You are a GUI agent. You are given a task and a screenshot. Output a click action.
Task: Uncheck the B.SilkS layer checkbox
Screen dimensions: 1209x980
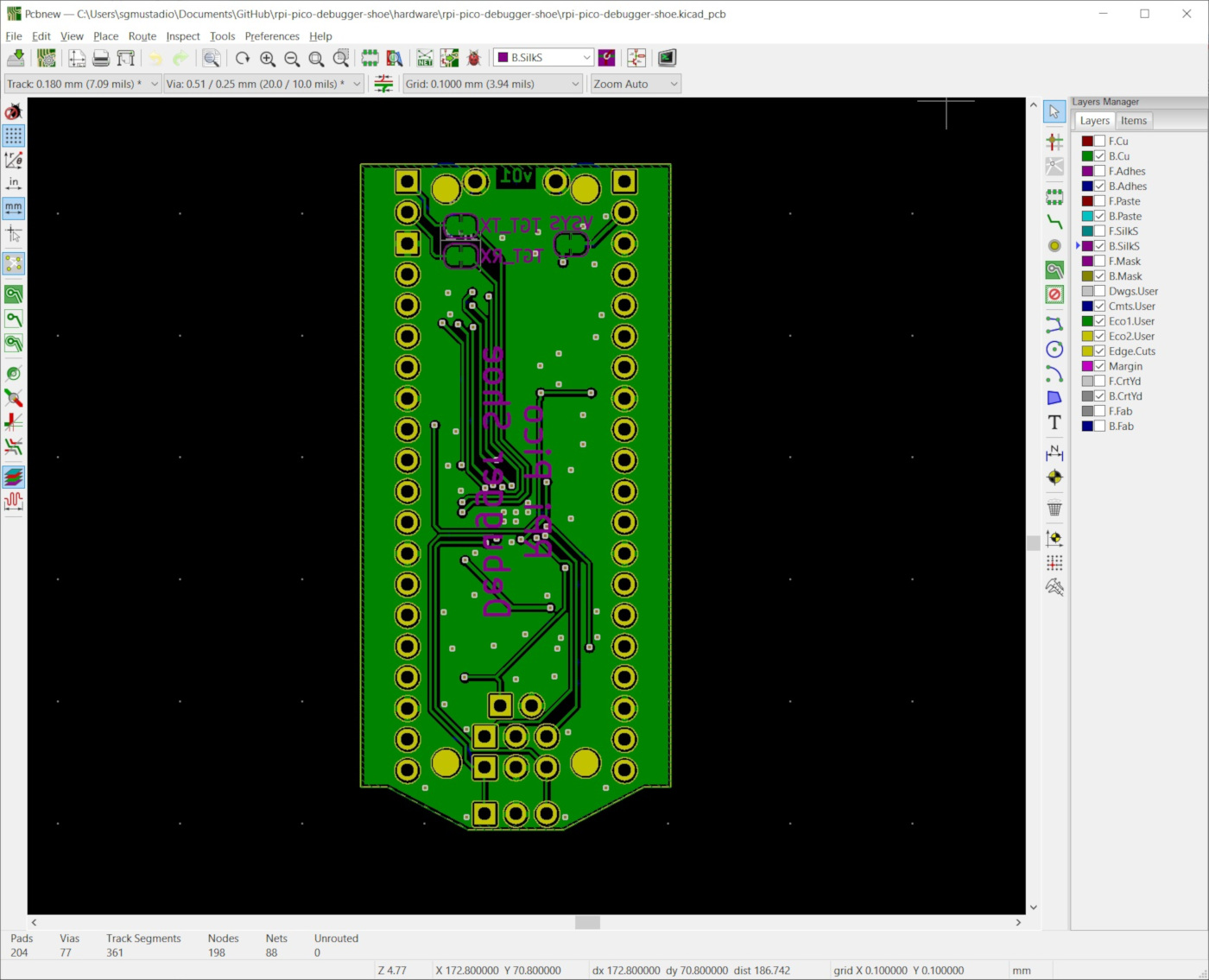1100,246
